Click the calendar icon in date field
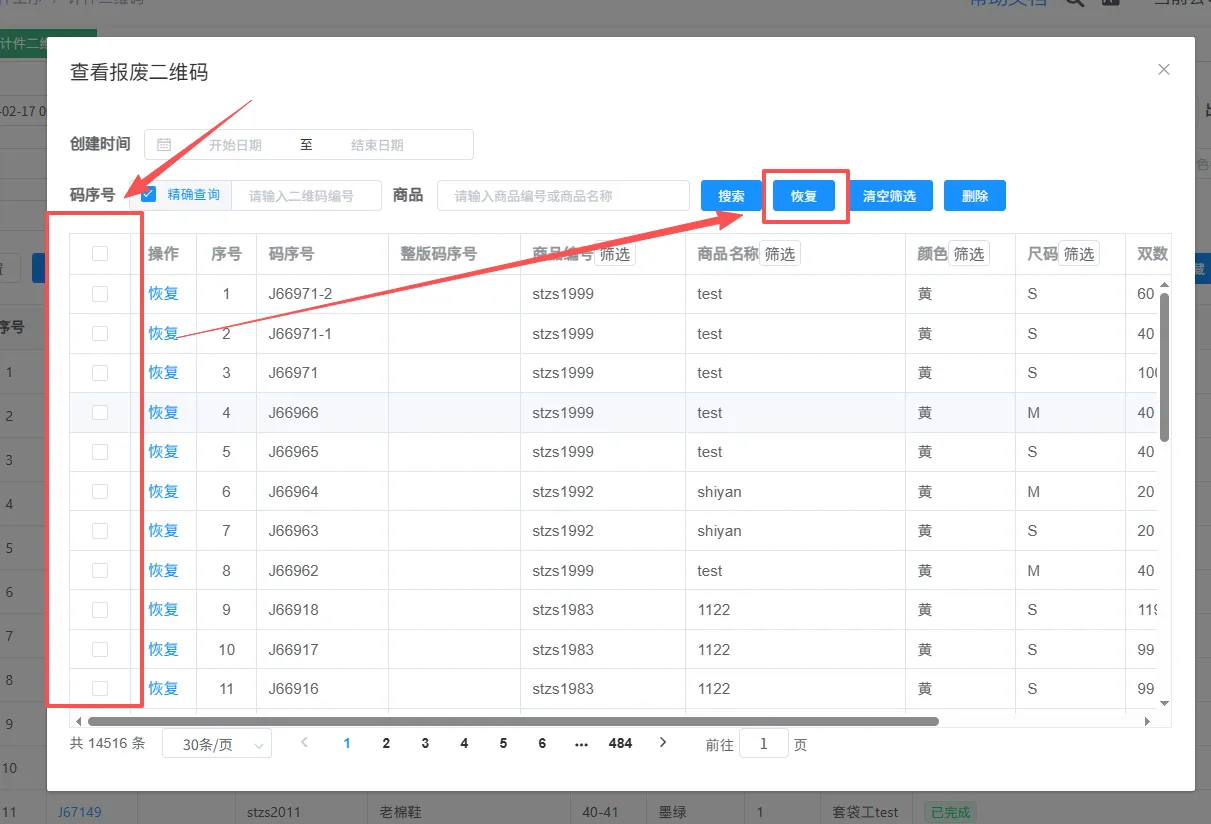Viewport: 1211px width, 824px height. pos(165,145)
